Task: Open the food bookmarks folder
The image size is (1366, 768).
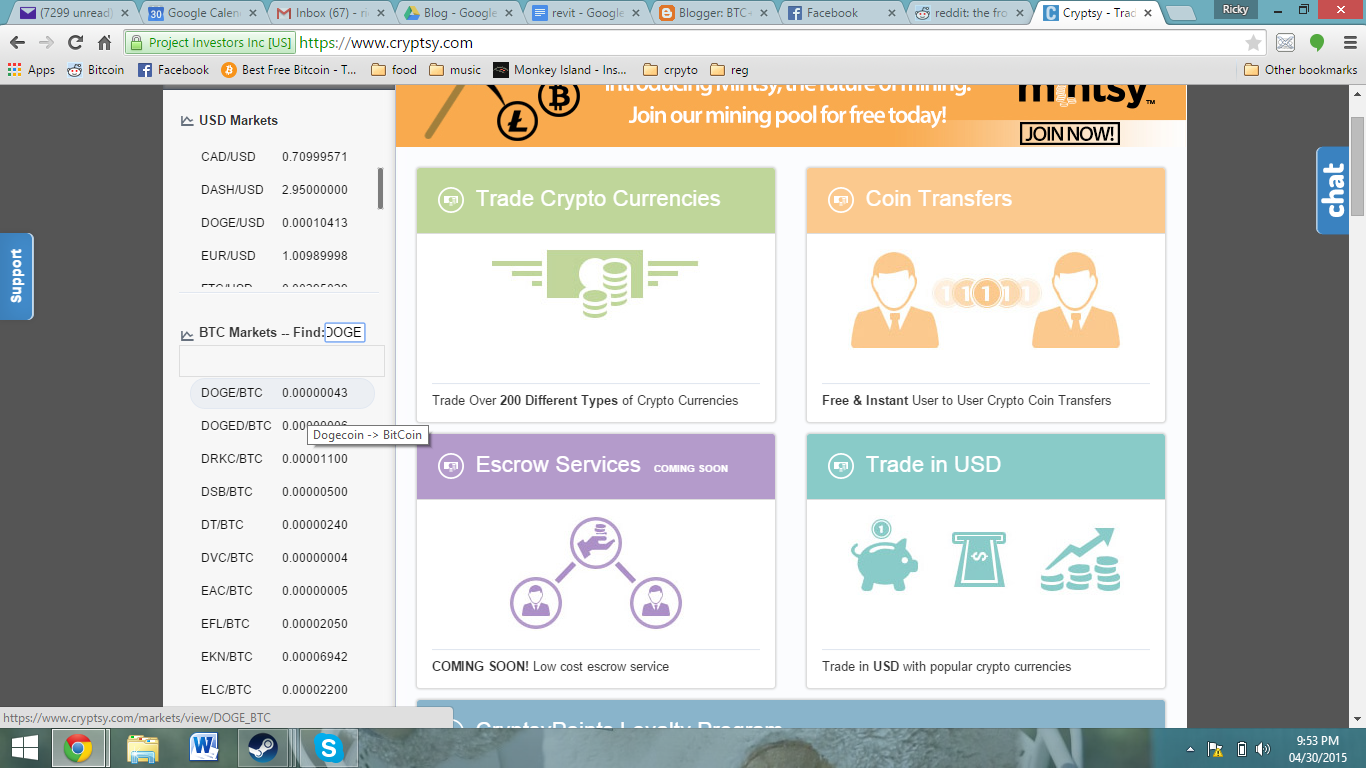Action: [394, 70]
